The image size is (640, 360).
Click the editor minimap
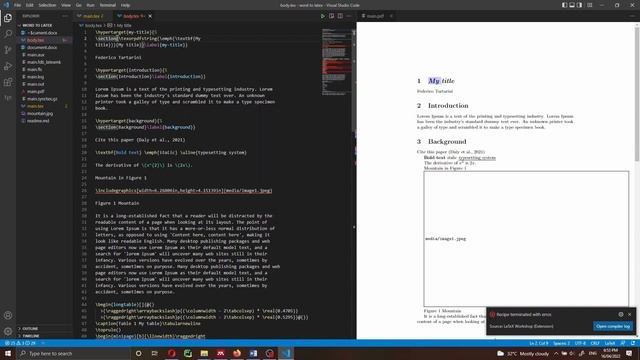tap(336, 61)
